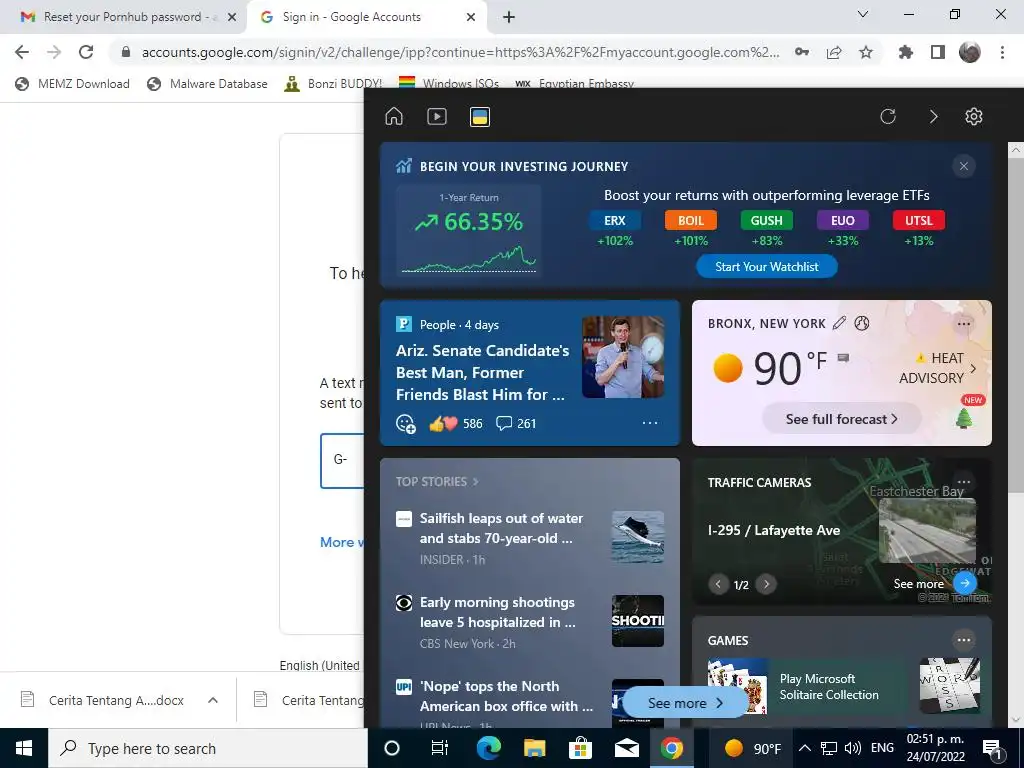Open the saved passwords key icon
The height and width of the screenshot is (768, 1024).
(802, 52)
